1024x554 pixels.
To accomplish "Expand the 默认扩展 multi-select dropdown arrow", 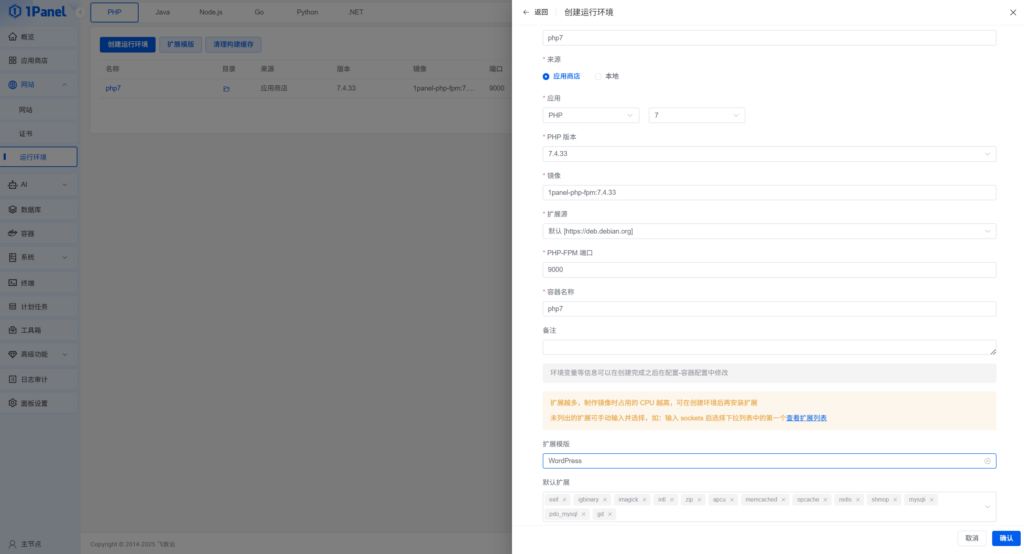I will (x=987, y=507).
